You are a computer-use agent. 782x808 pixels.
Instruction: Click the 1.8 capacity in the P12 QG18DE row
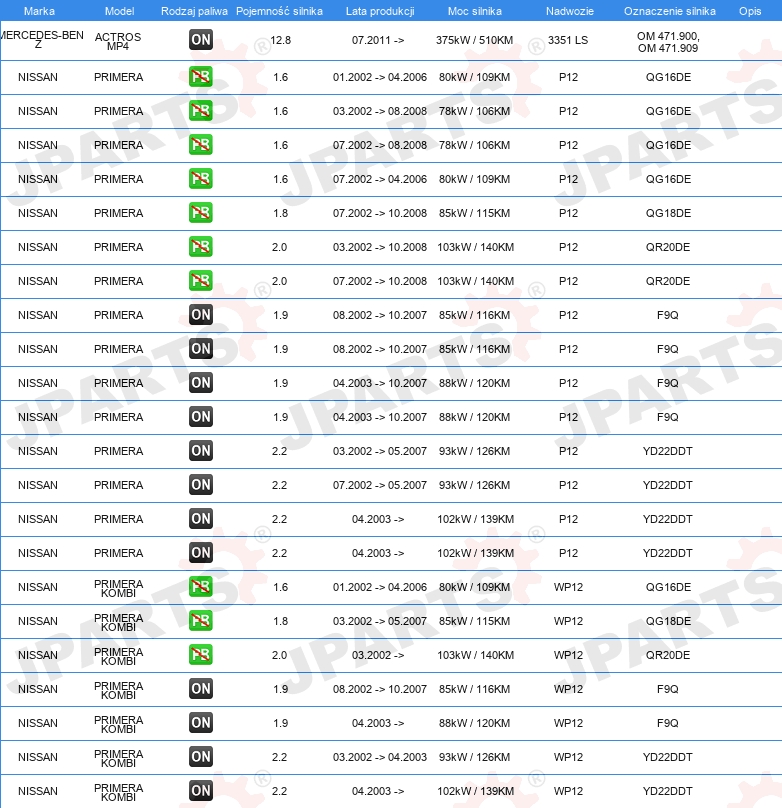(280, 213)
